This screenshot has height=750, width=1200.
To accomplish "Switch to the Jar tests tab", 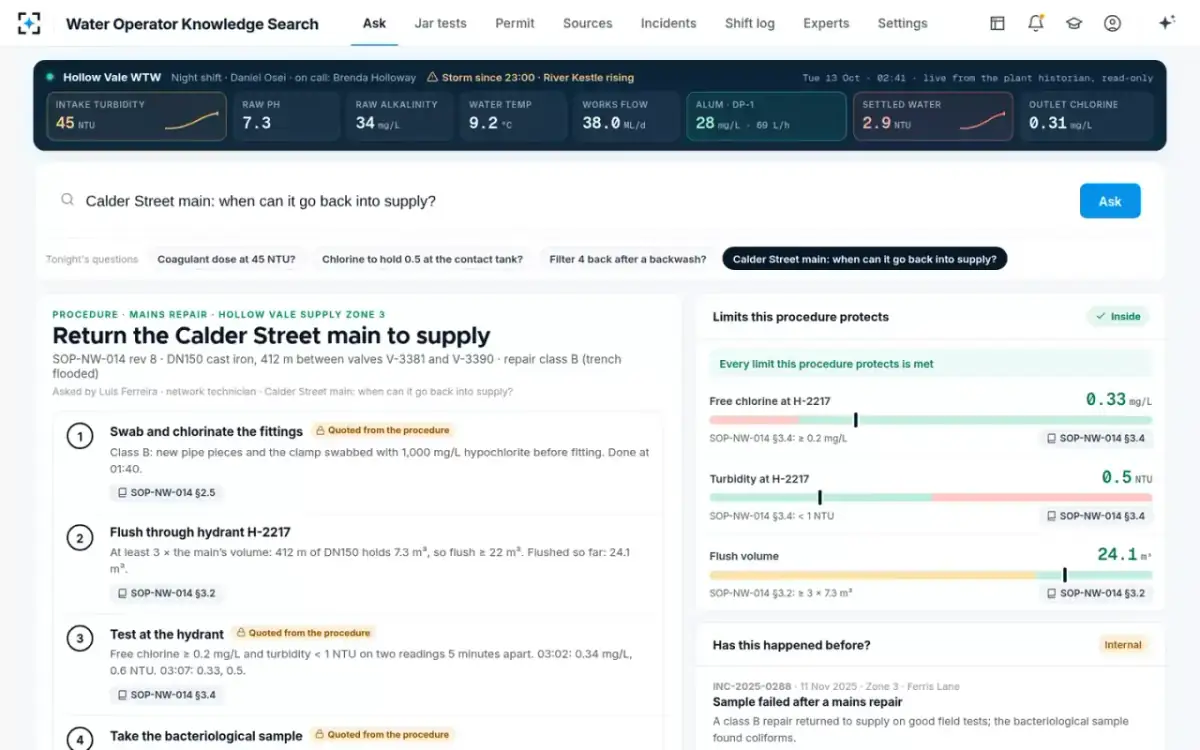I will tap(440, 23).
